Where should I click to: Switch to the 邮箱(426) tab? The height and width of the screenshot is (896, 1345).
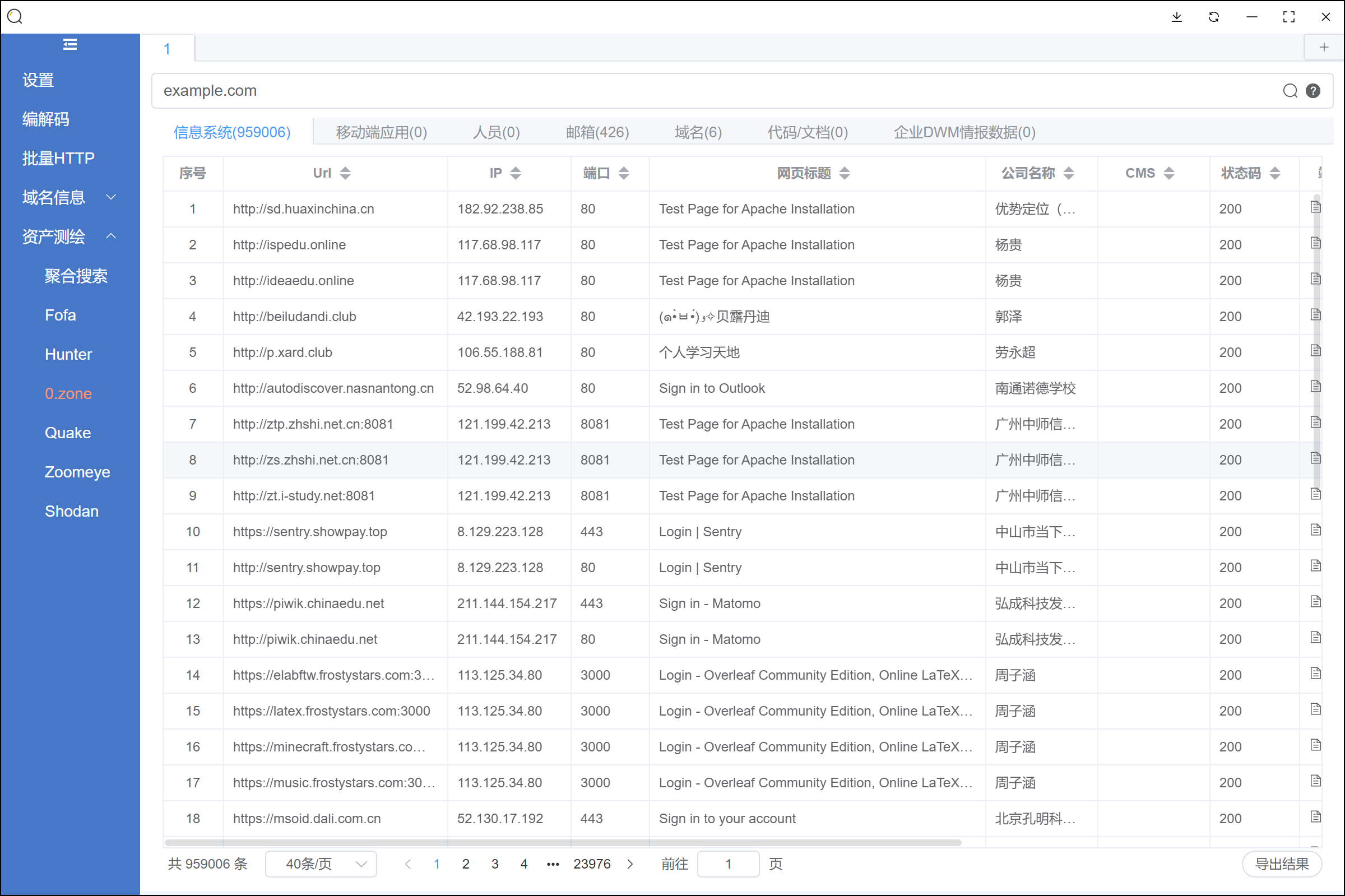point(597,133)
